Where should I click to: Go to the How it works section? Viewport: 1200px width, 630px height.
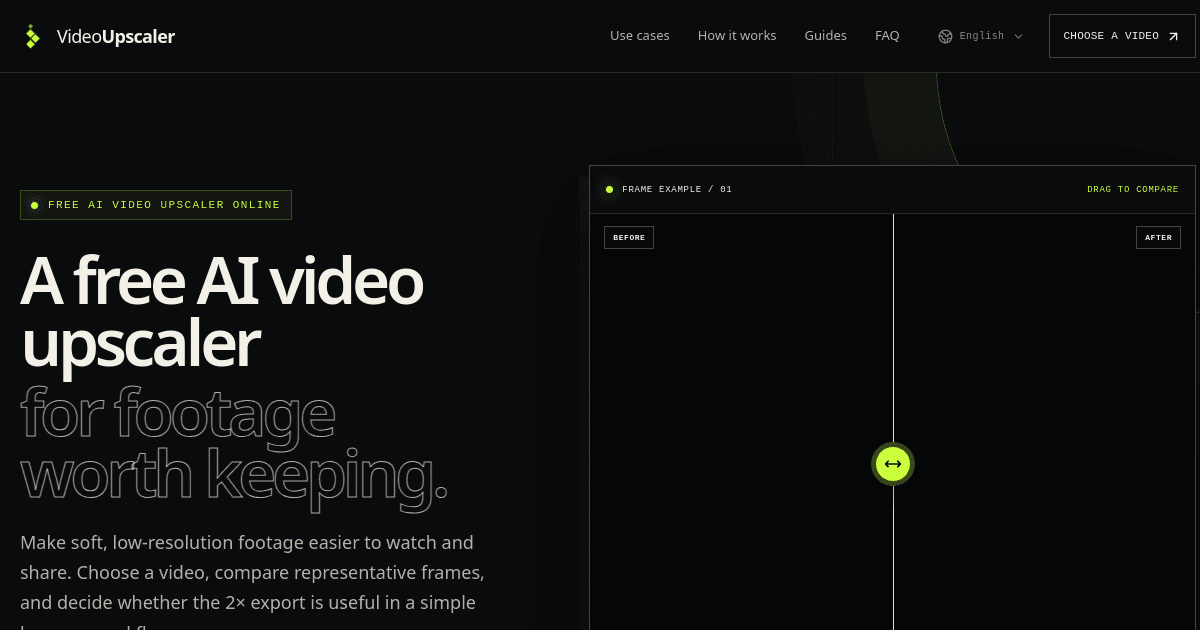click(x=737, y=35)
